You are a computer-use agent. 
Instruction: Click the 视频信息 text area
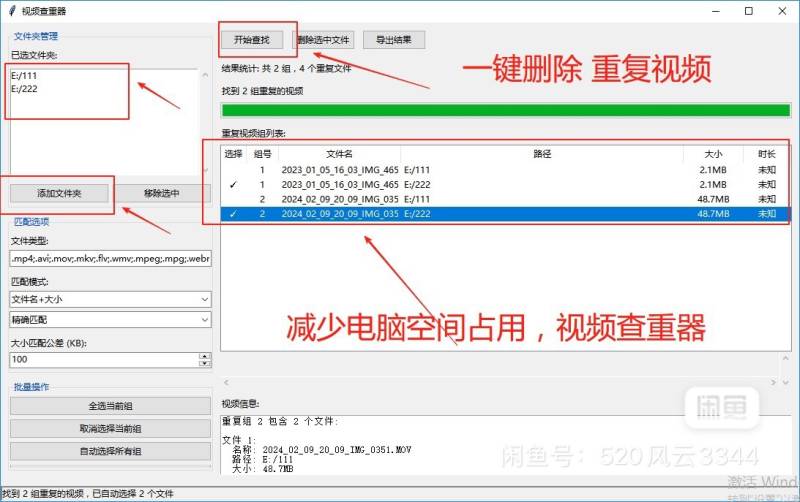pos(506,444)
